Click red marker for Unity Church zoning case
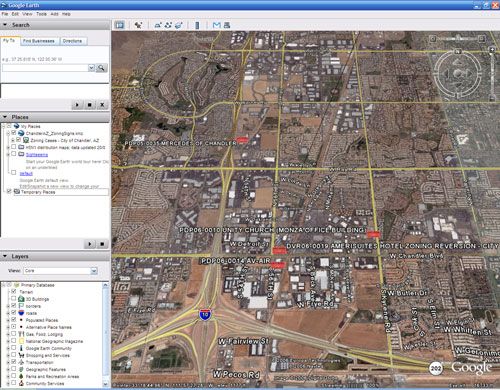This screenshot has width=500, height=390. 373,235
